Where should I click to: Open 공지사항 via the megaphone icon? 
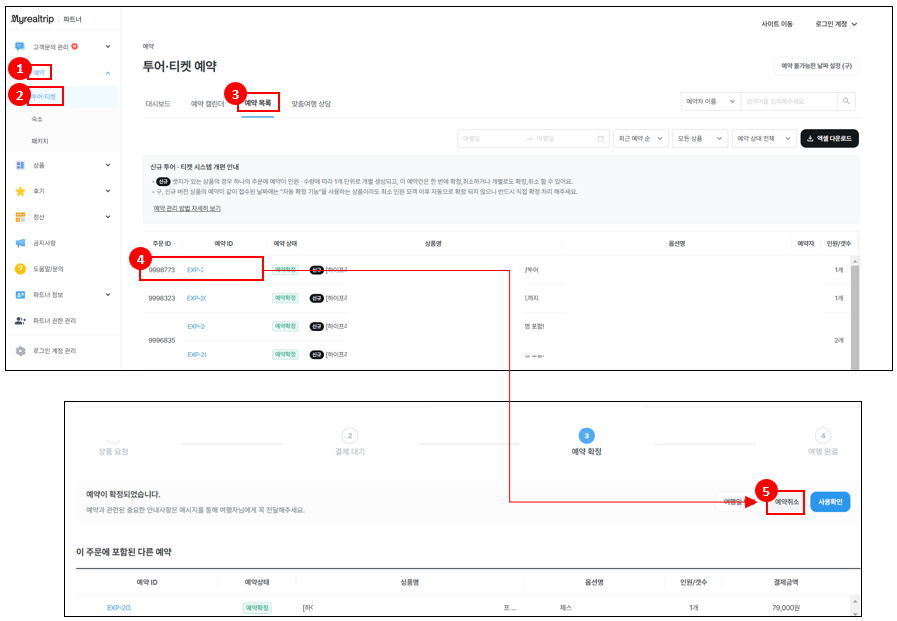click(20, 243)
